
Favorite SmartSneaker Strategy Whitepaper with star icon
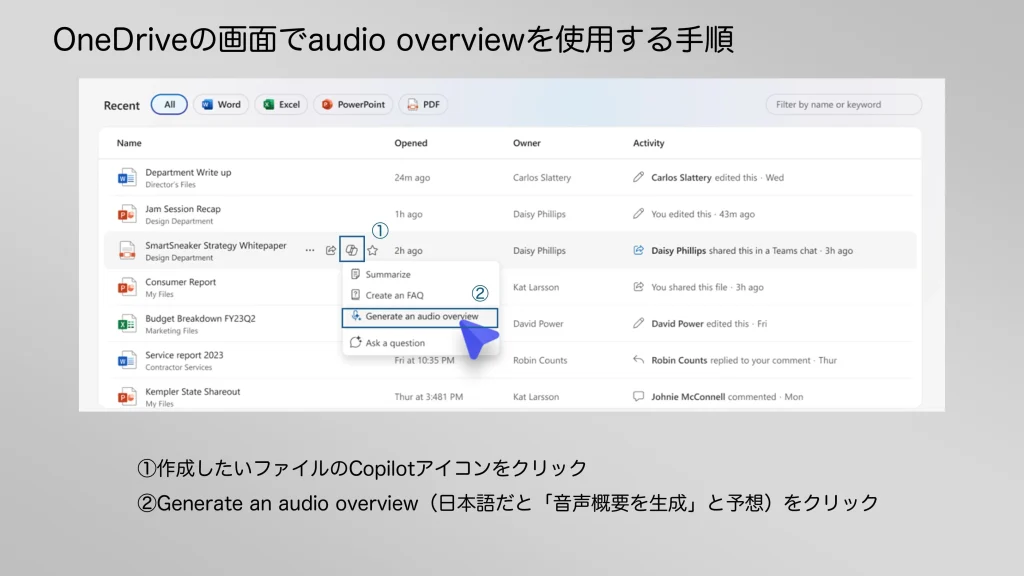click(372, 250)
